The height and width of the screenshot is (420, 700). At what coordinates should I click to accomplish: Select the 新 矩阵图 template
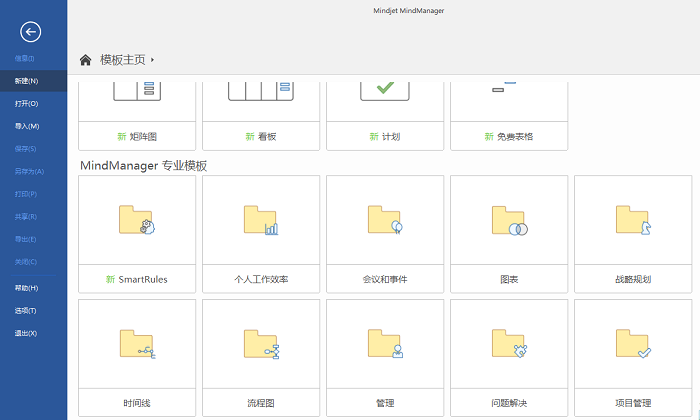(x=137, y=116)
